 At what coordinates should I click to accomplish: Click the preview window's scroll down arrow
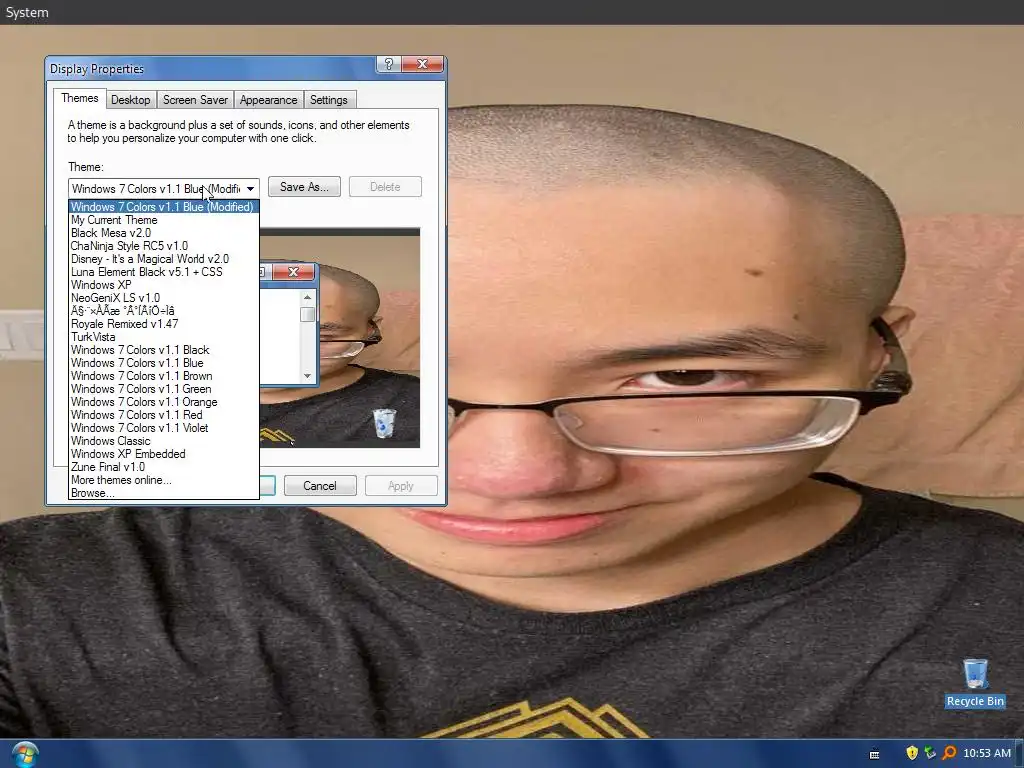click(x=307, y=376)
